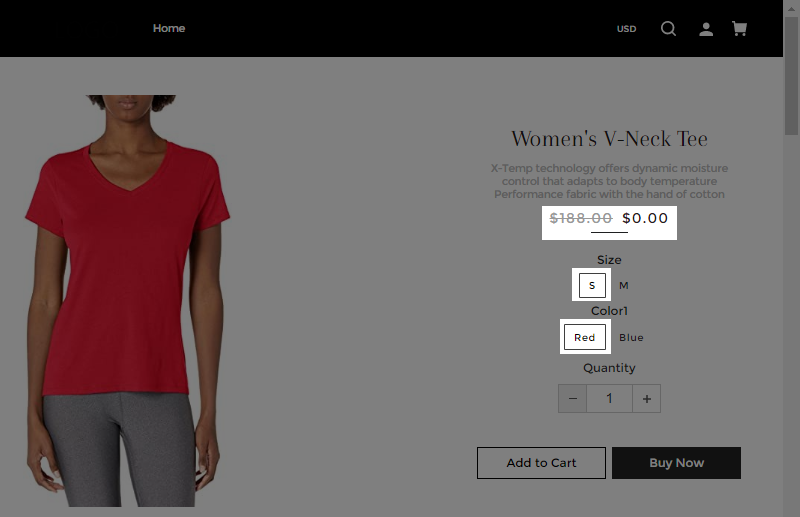Choose the Red color option
The image size is (800, 517).
[x=585, y=337]
